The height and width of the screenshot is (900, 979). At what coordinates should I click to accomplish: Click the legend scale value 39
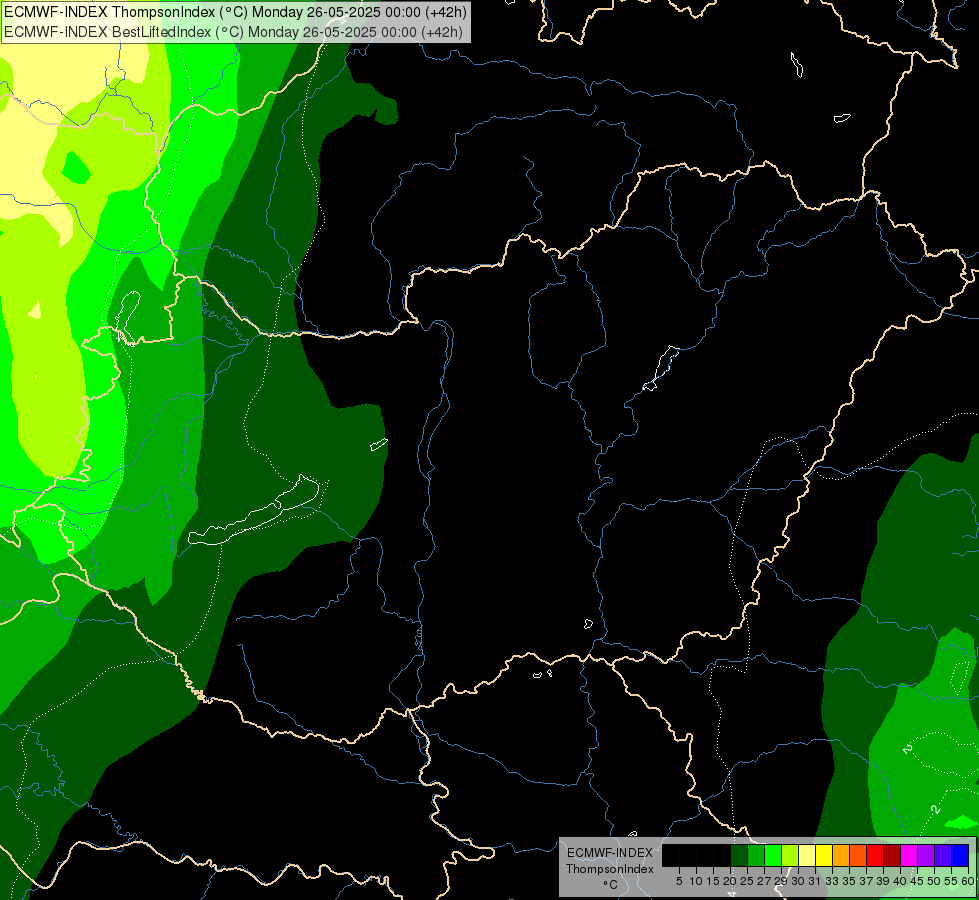(883, 881)
